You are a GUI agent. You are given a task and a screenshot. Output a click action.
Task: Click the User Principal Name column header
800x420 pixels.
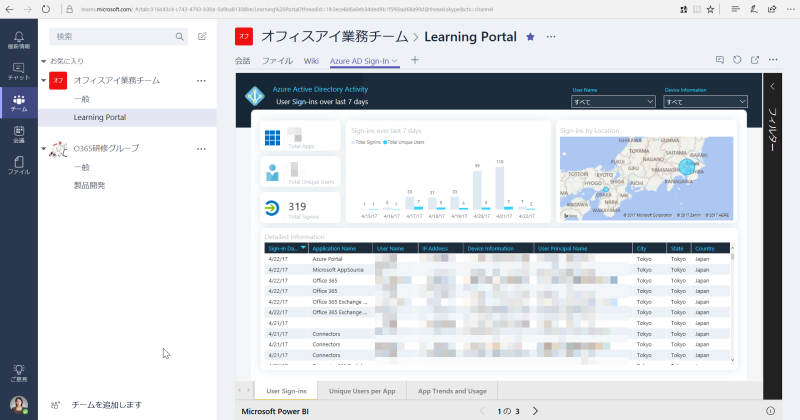(x=583, y=249)
